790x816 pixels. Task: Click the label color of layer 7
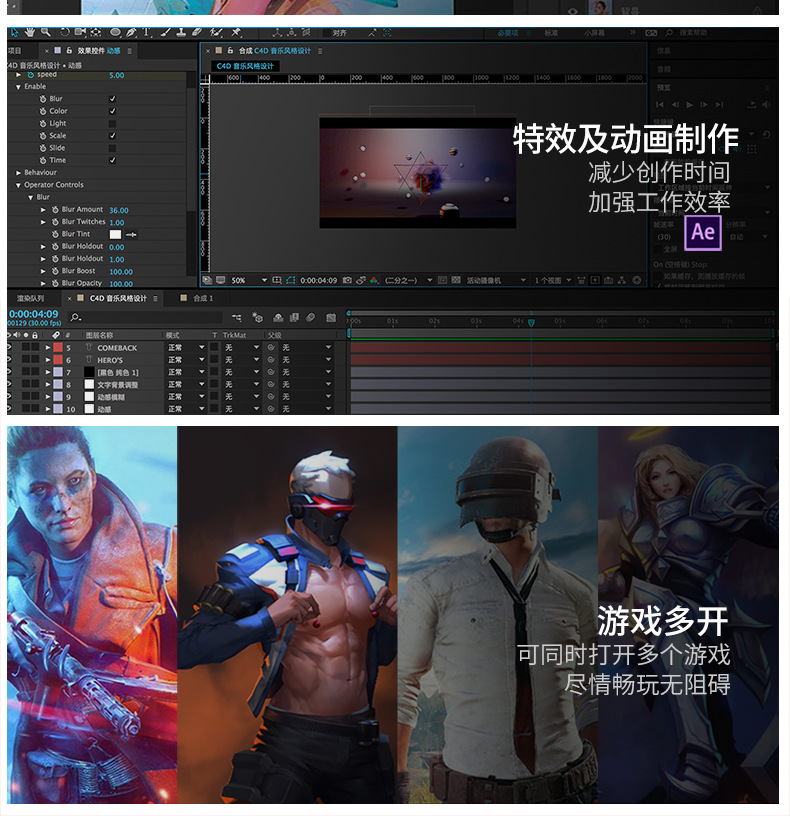(x=58, y=372)
